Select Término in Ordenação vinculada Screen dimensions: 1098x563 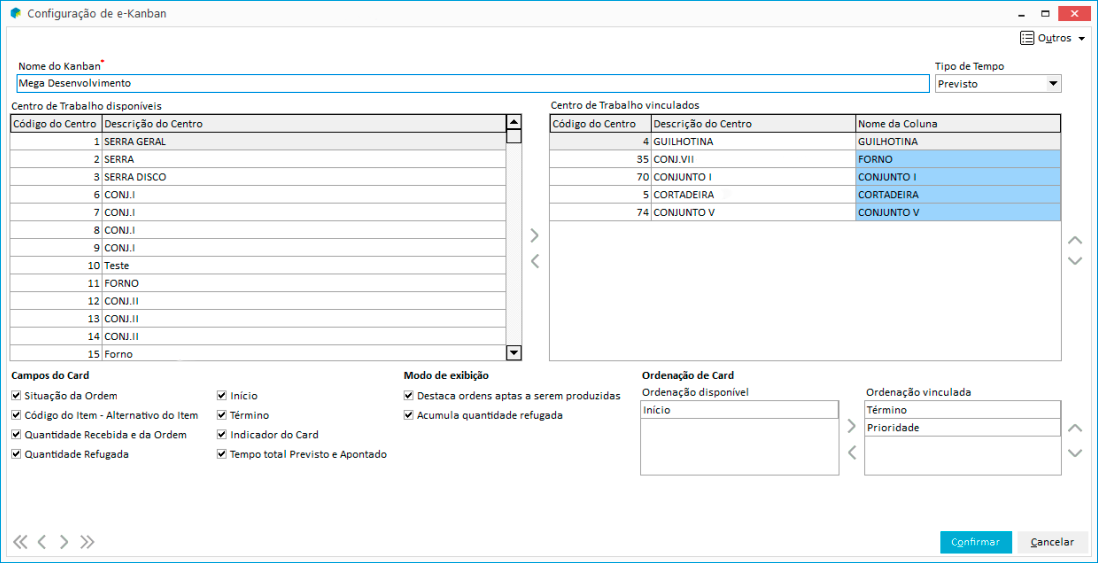(963, 410)
